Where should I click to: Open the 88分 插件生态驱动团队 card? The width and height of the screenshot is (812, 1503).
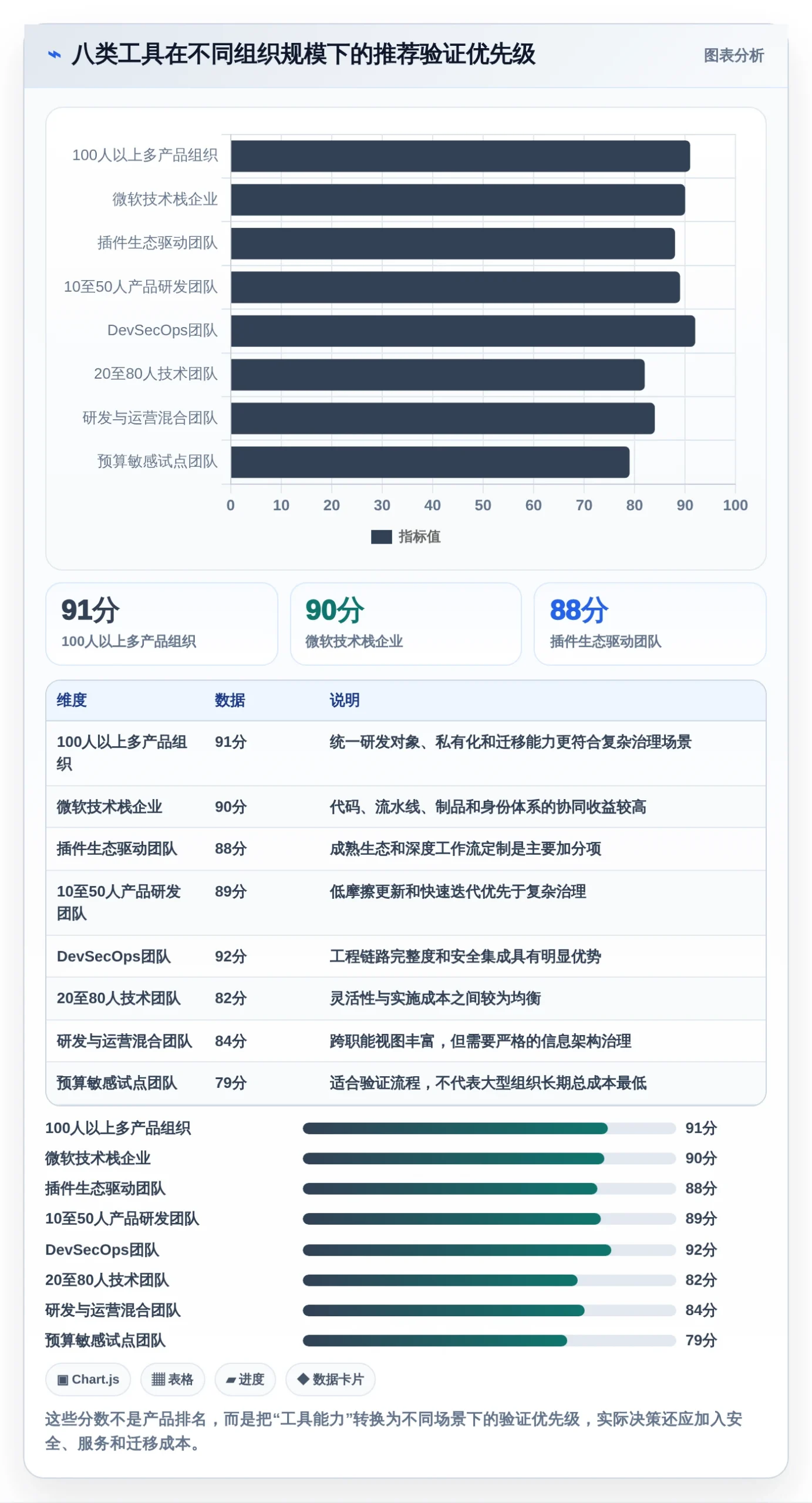pyautogui.click(x=650, y=624)
